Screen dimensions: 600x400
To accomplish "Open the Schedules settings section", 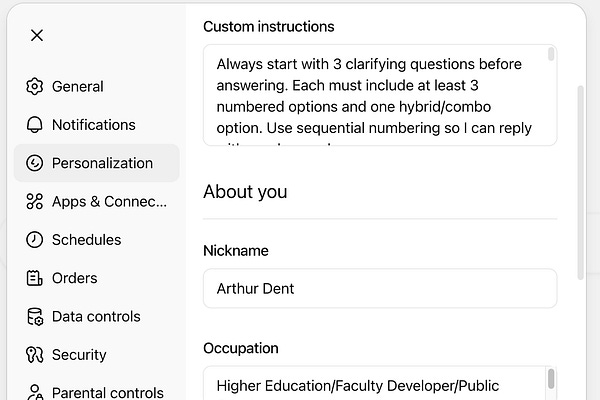I will click(x=86, y=240).
